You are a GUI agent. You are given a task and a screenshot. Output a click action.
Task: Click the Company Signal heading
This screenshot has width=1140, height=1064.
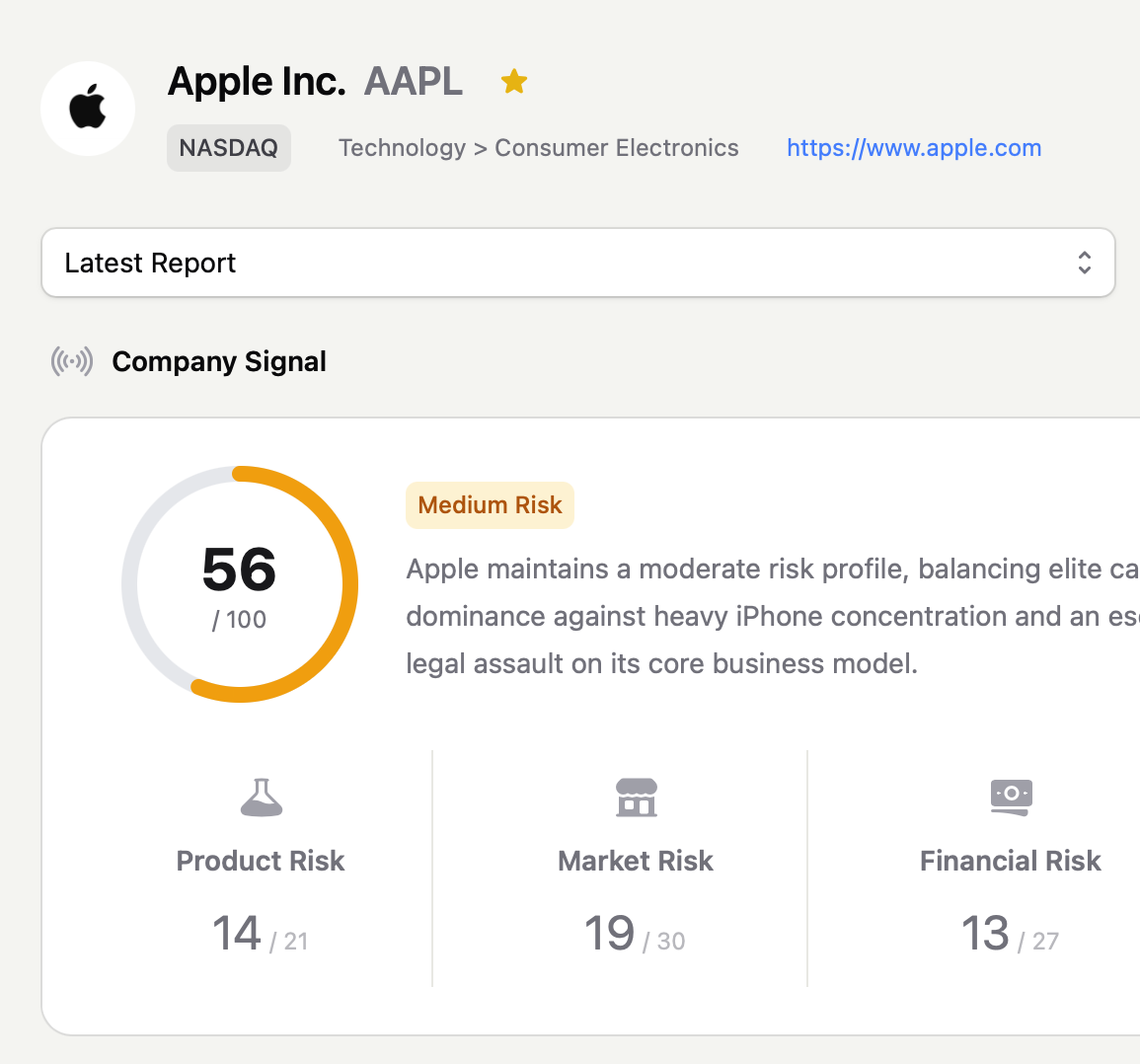click(x=219, y=362)
